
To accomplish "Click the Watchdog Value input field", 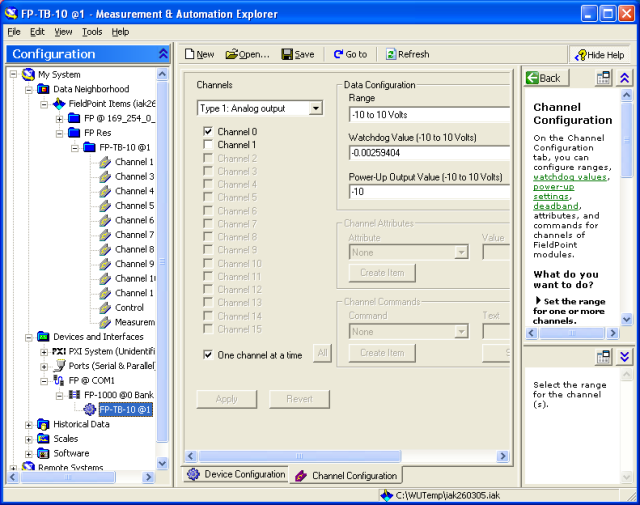I will pos(429,153).
